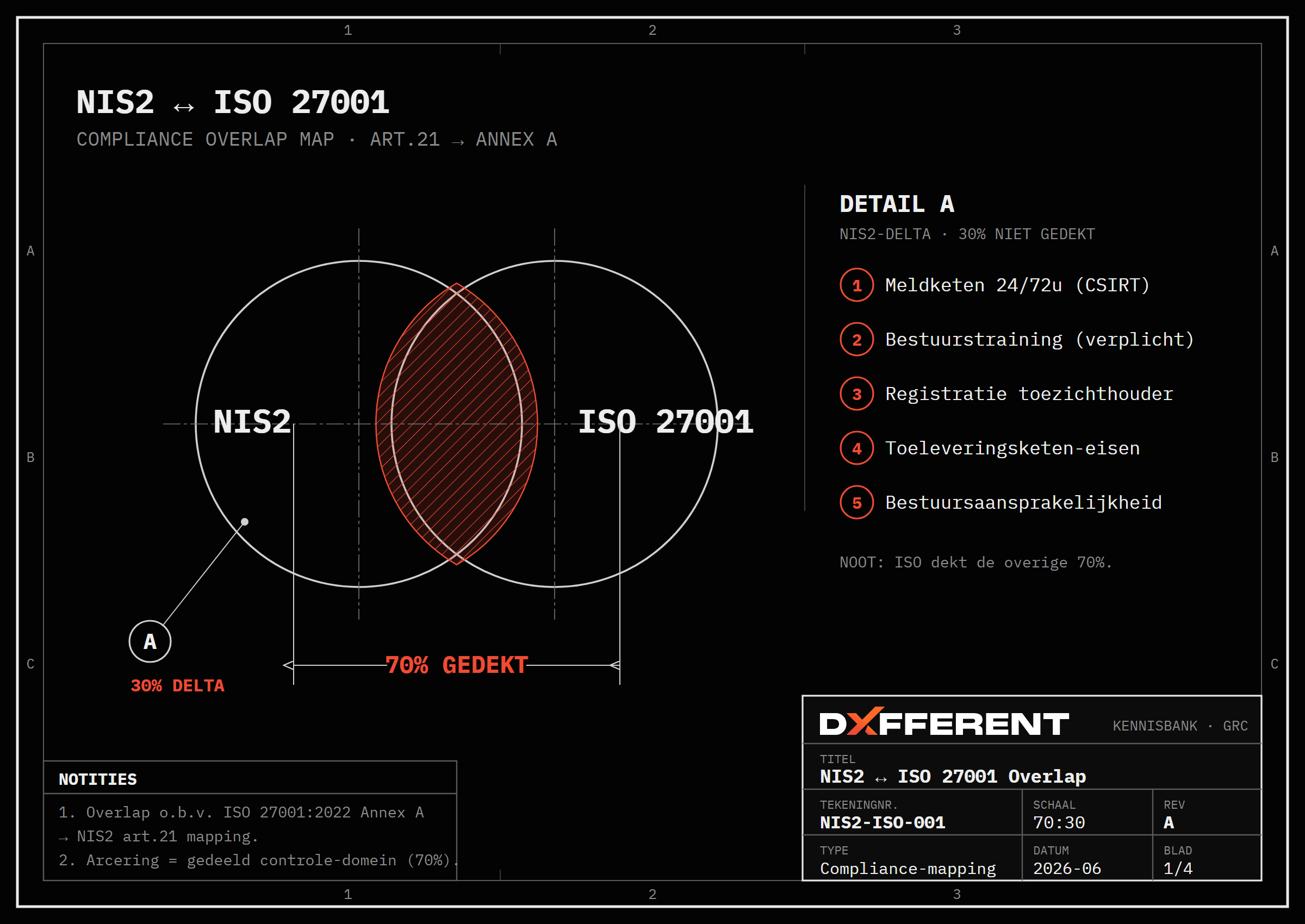1305x924 pixels.
Task: Click the REV value 'A'
Action: click(x=1169, y=823)
